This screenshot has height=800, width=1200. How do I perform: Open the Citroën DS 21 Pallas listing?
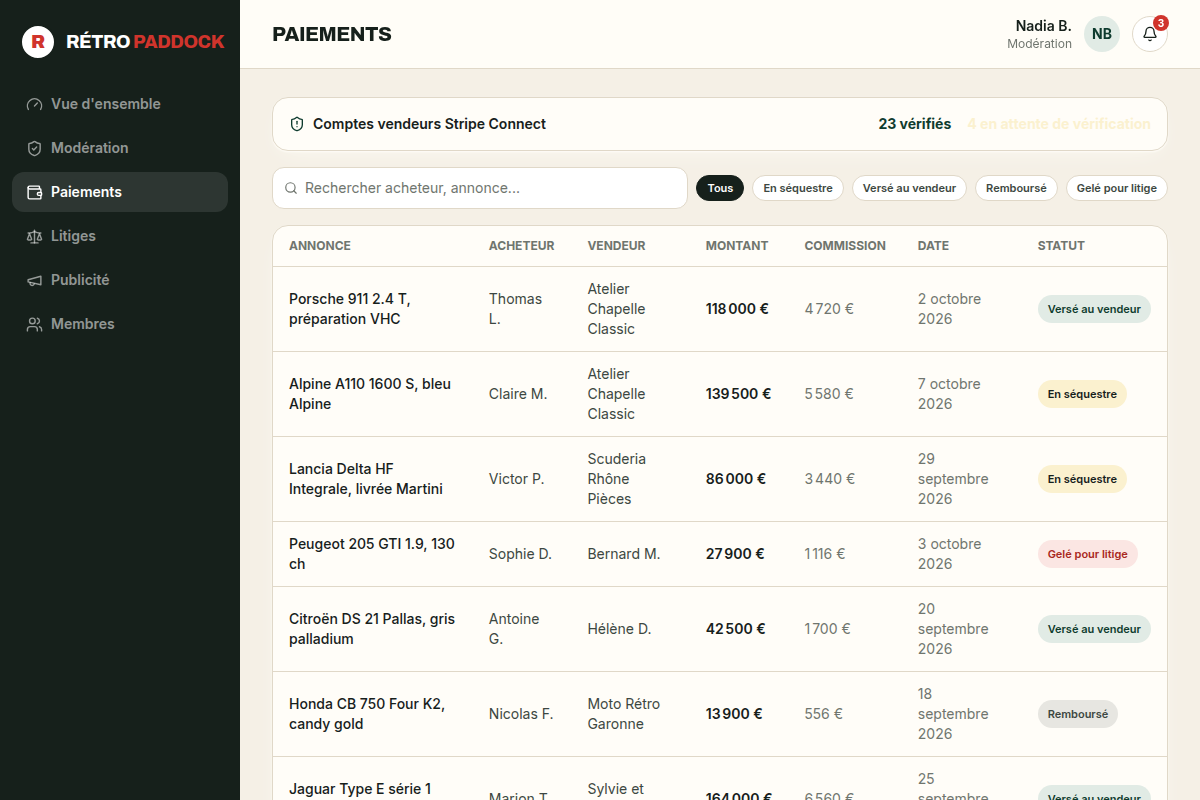[372, 629]
